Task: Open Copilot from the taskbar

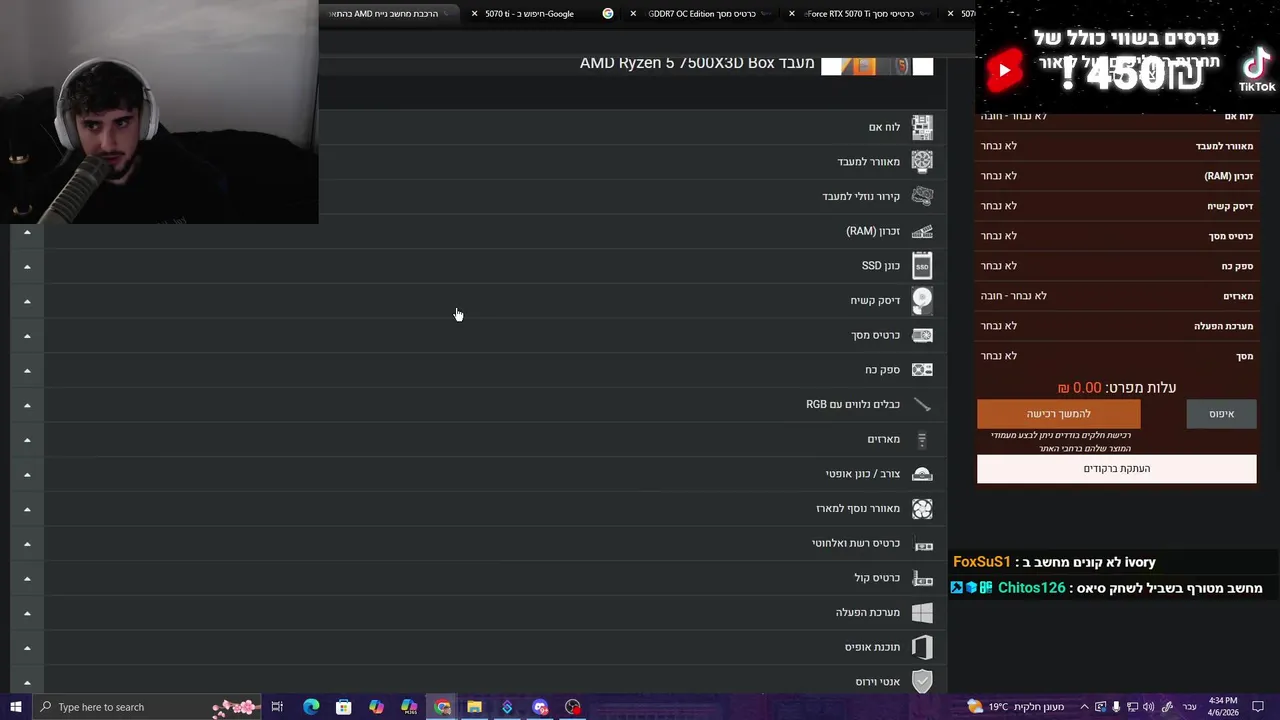Action: click(376, 707)
